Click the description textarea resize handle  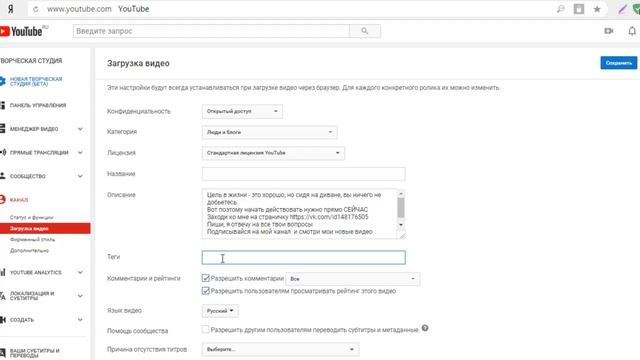pyautogui.click(x=402, y=235)
